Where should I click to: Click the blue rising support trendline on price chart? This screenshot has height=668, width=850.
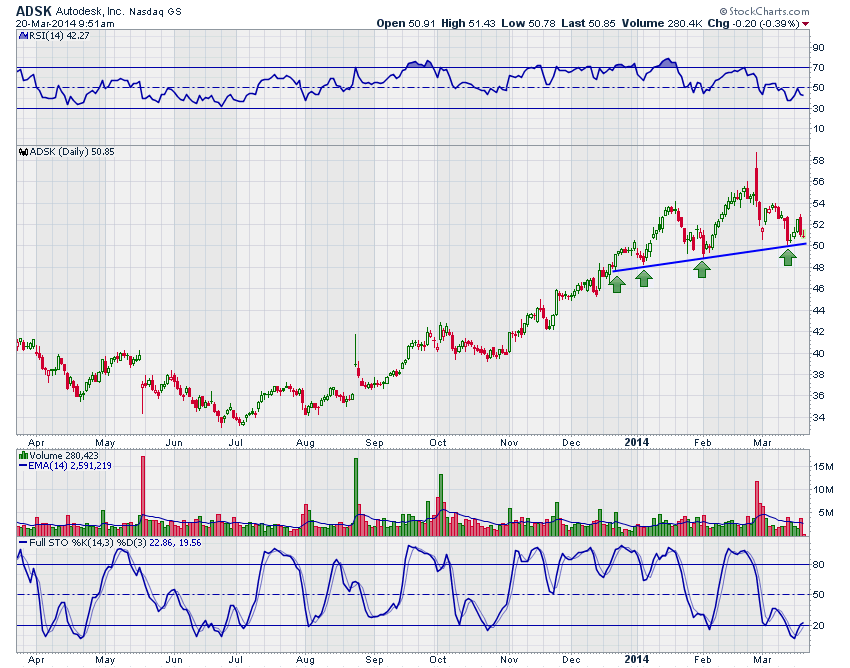(x=710, y=258)
